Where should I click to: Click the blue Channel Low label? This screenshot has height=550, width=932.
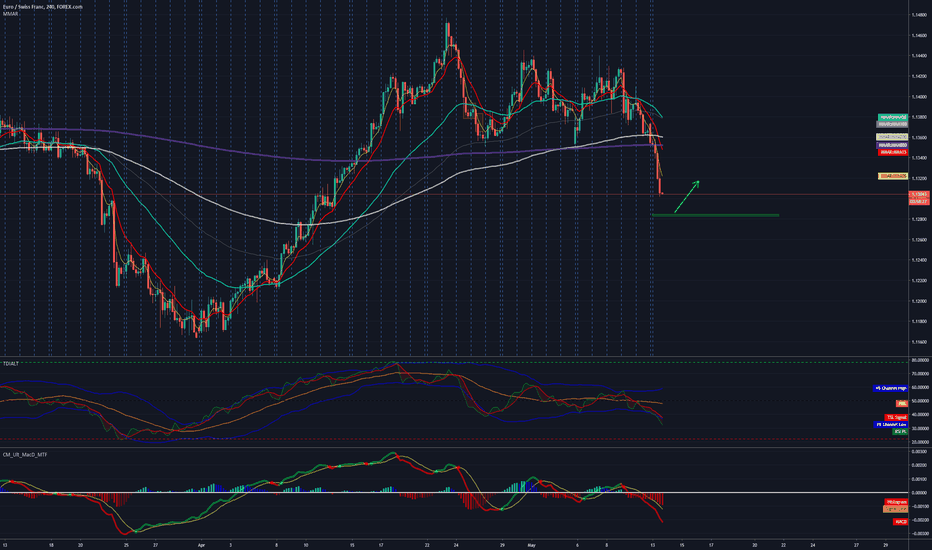coord(890,425)
